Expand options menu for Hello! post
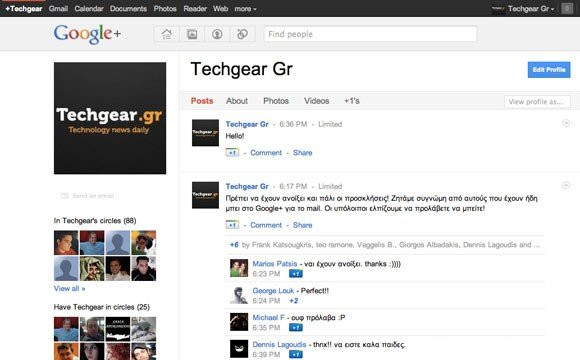 pyautogui.click(x=566, y=123)
